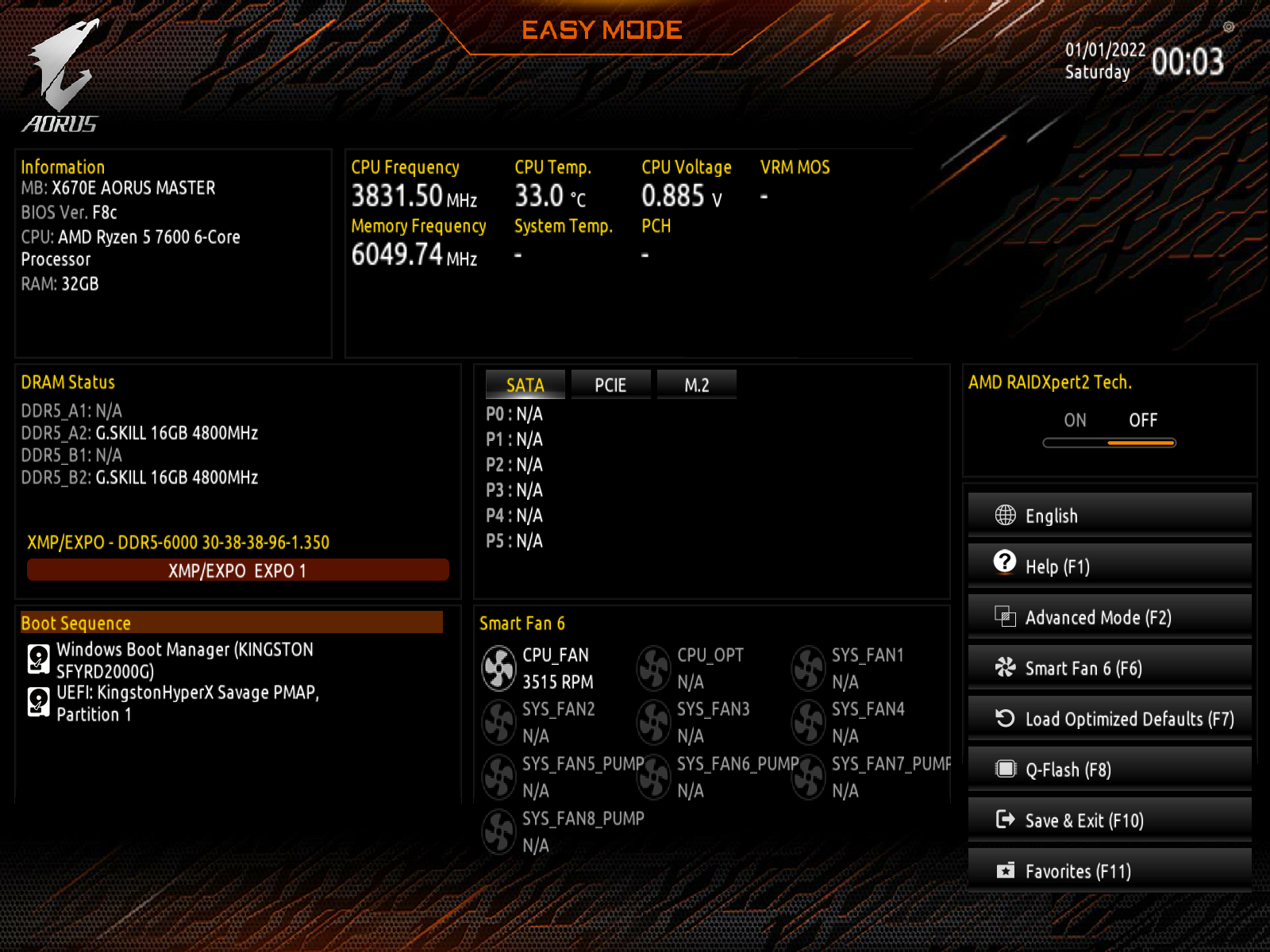1270x952 pixels.
Task: Select Windows Boot Manager (KINGSTON SFYRD2000G) entry
Action: coord(171,660)
